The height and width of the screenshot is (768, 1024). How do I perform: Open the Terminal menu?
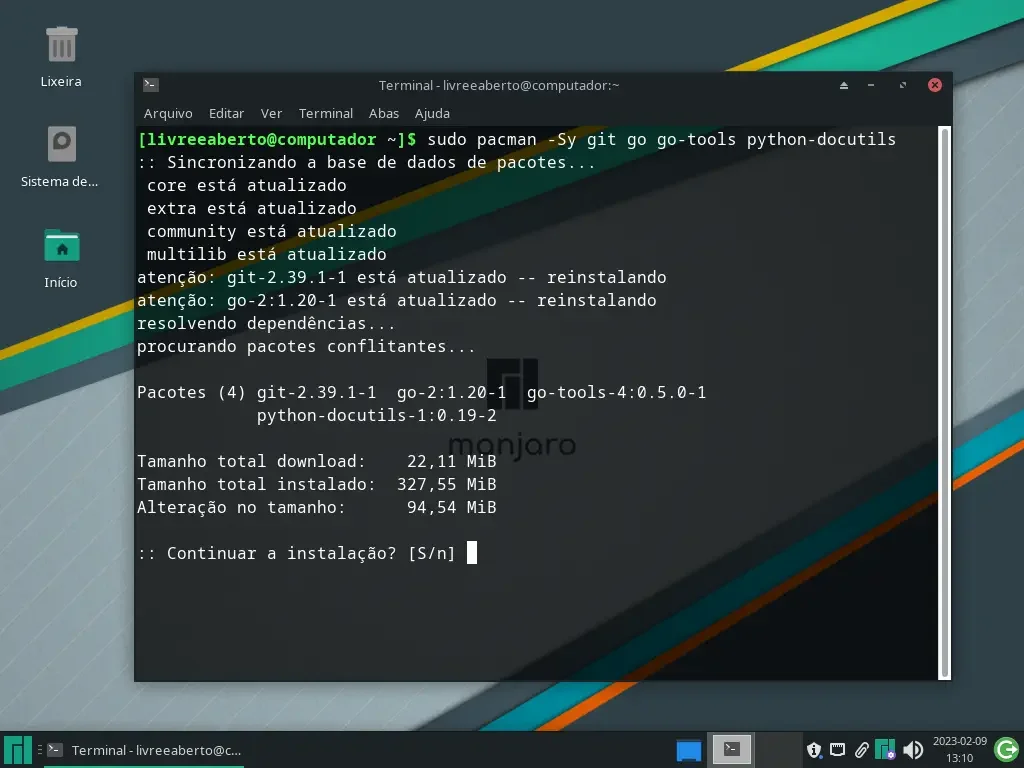pyautogui.click(x=325, y=114)
